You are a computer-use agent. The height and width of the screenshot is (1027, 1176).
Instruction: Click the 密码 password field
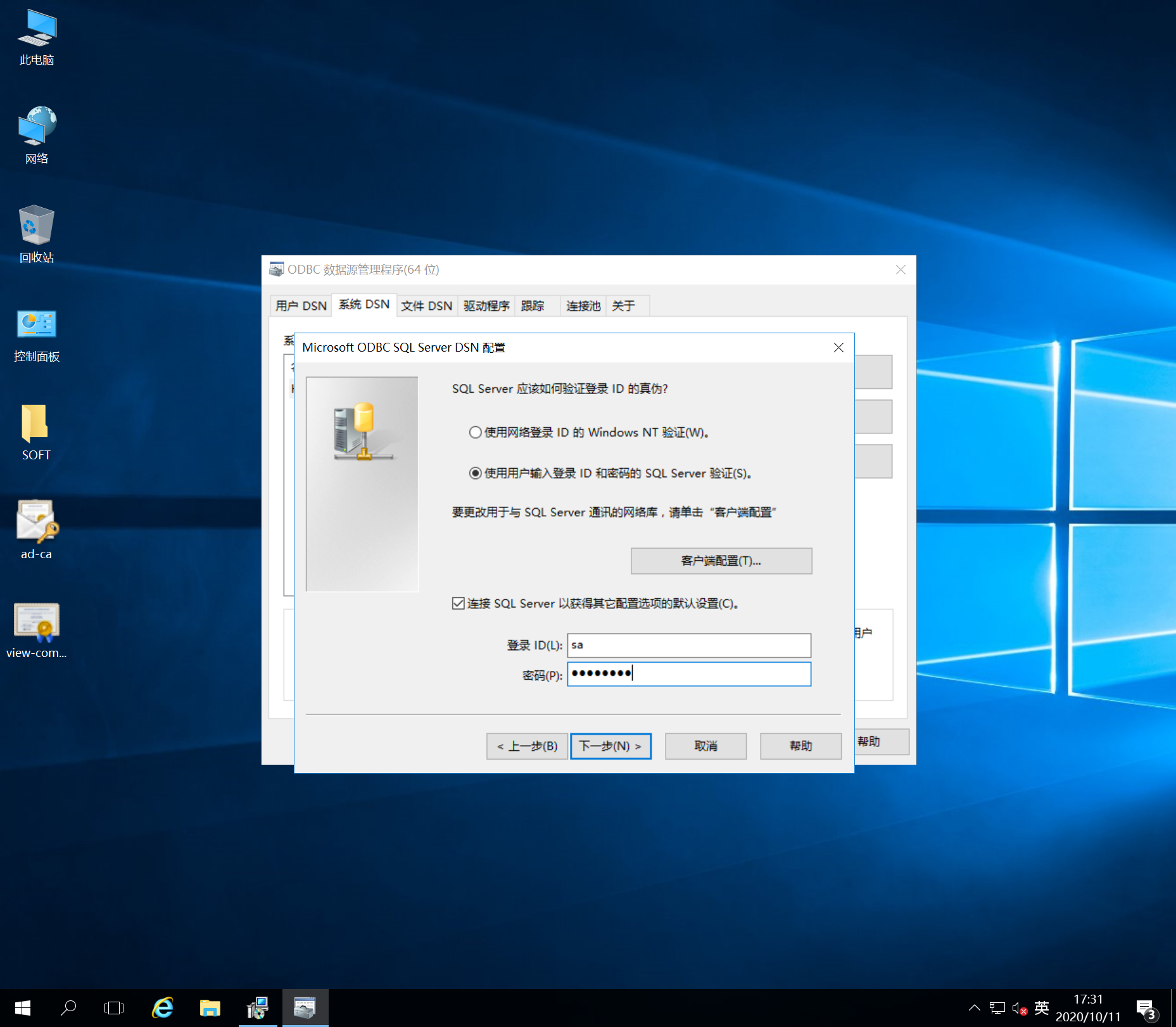[689, 673]
